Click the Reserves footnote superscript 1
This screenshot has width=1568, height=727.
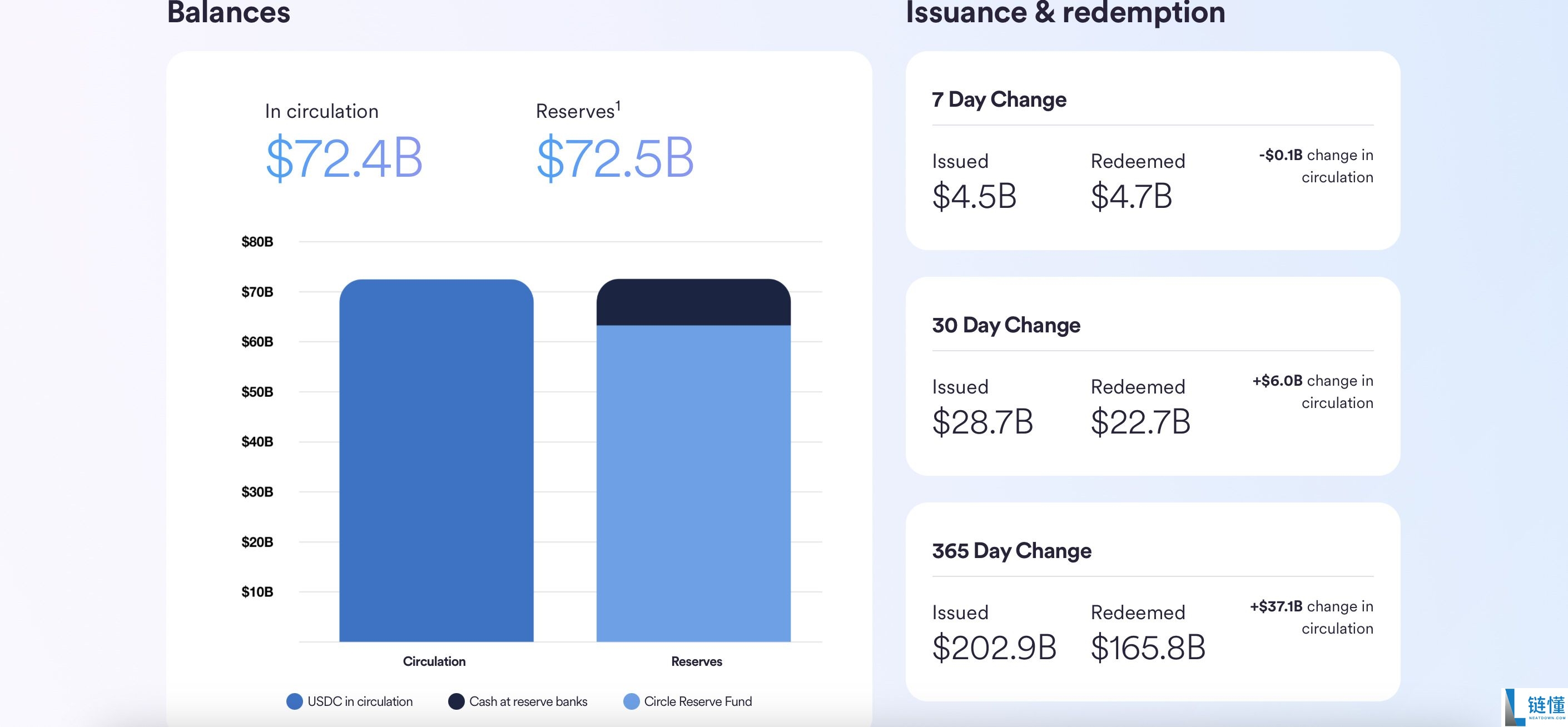pos(618,107)
